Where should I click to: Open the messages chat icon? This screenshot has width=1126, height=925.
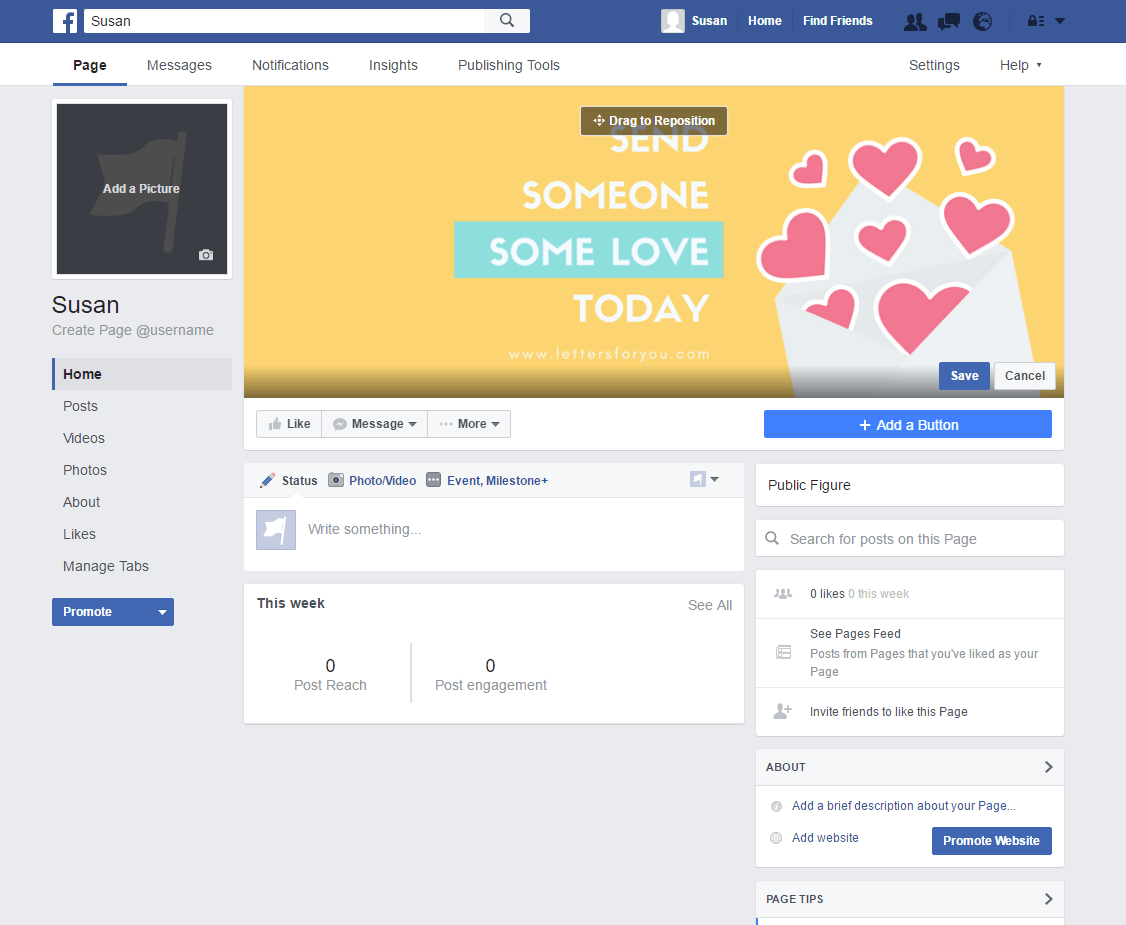pos(949,22)
